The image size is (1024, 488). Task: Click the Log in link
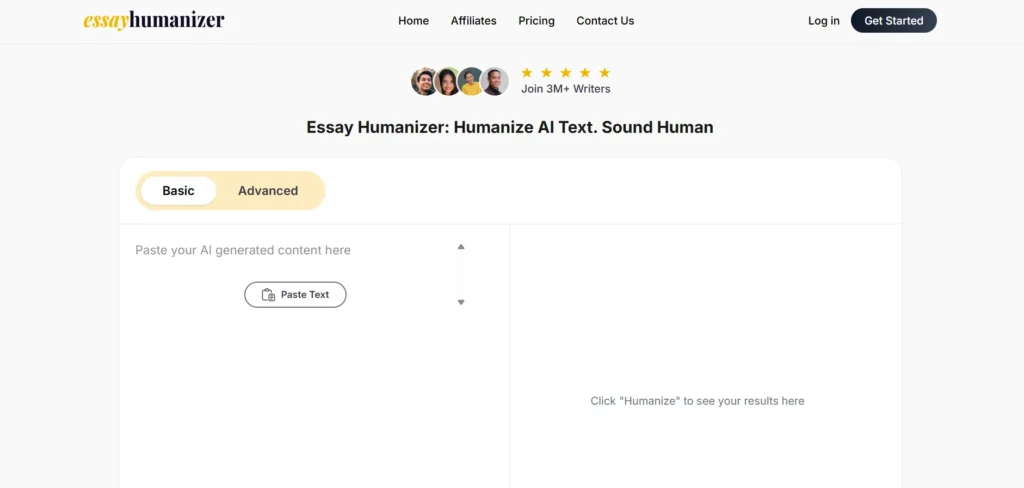click(824, 21)
